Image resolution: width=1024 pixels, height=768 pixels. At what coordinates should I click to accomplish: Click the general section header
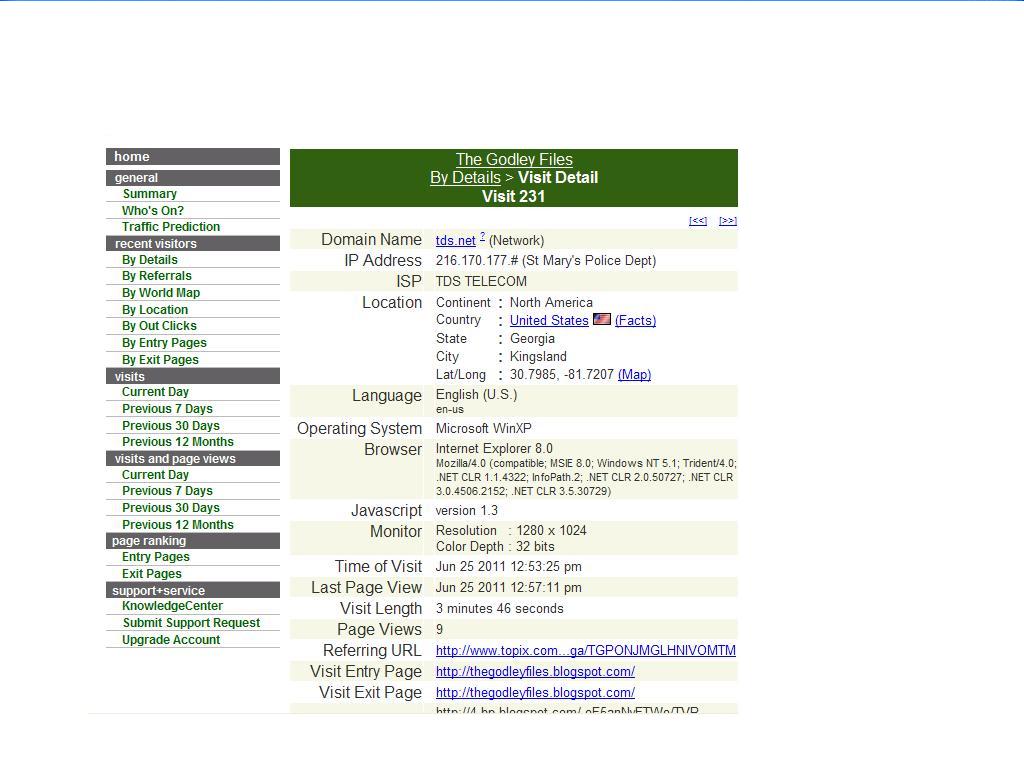point(193,178)
